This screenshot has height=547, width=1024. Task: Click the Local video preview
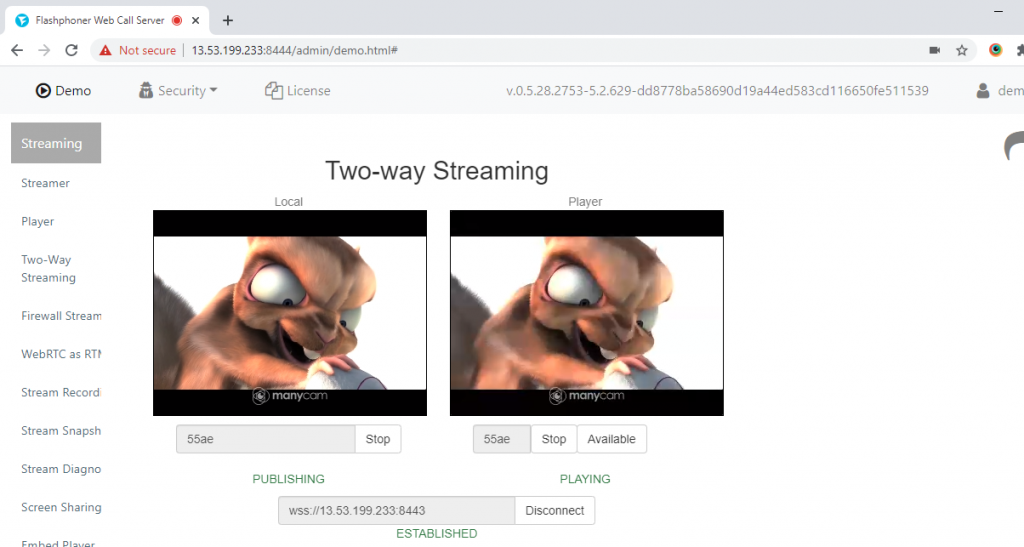pos(290,313)
